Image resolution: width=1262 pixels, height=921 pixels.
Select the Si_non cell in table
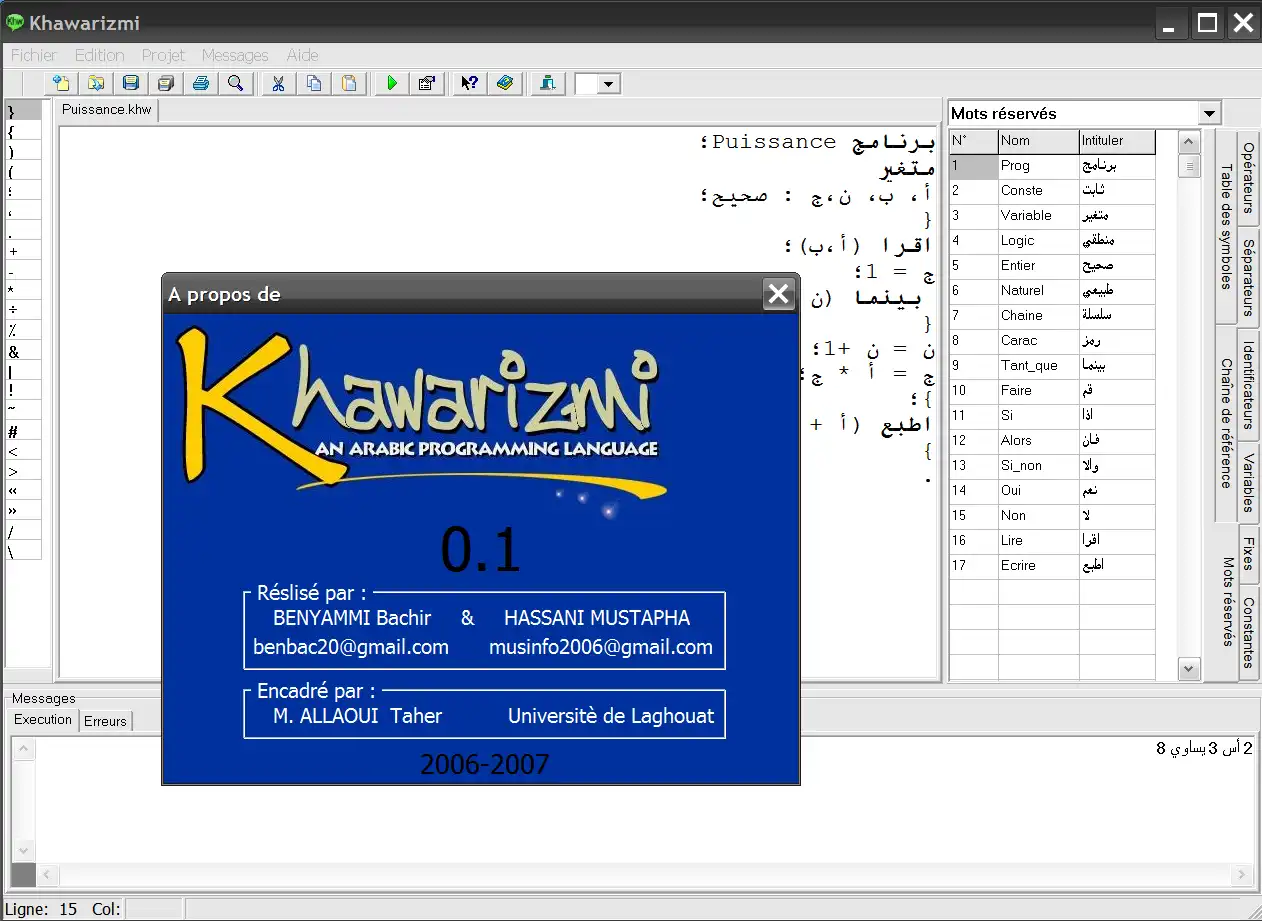(x=1038, y=466)
